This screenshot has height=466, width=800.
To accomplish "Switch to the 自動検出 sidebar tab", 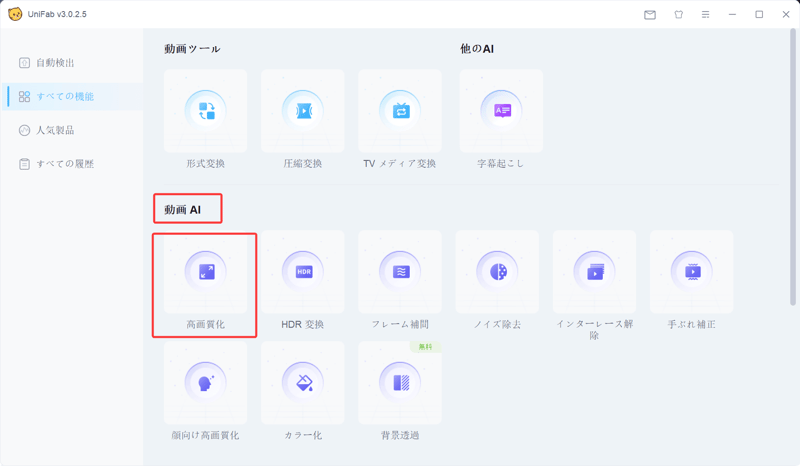I will coord(55,63).
